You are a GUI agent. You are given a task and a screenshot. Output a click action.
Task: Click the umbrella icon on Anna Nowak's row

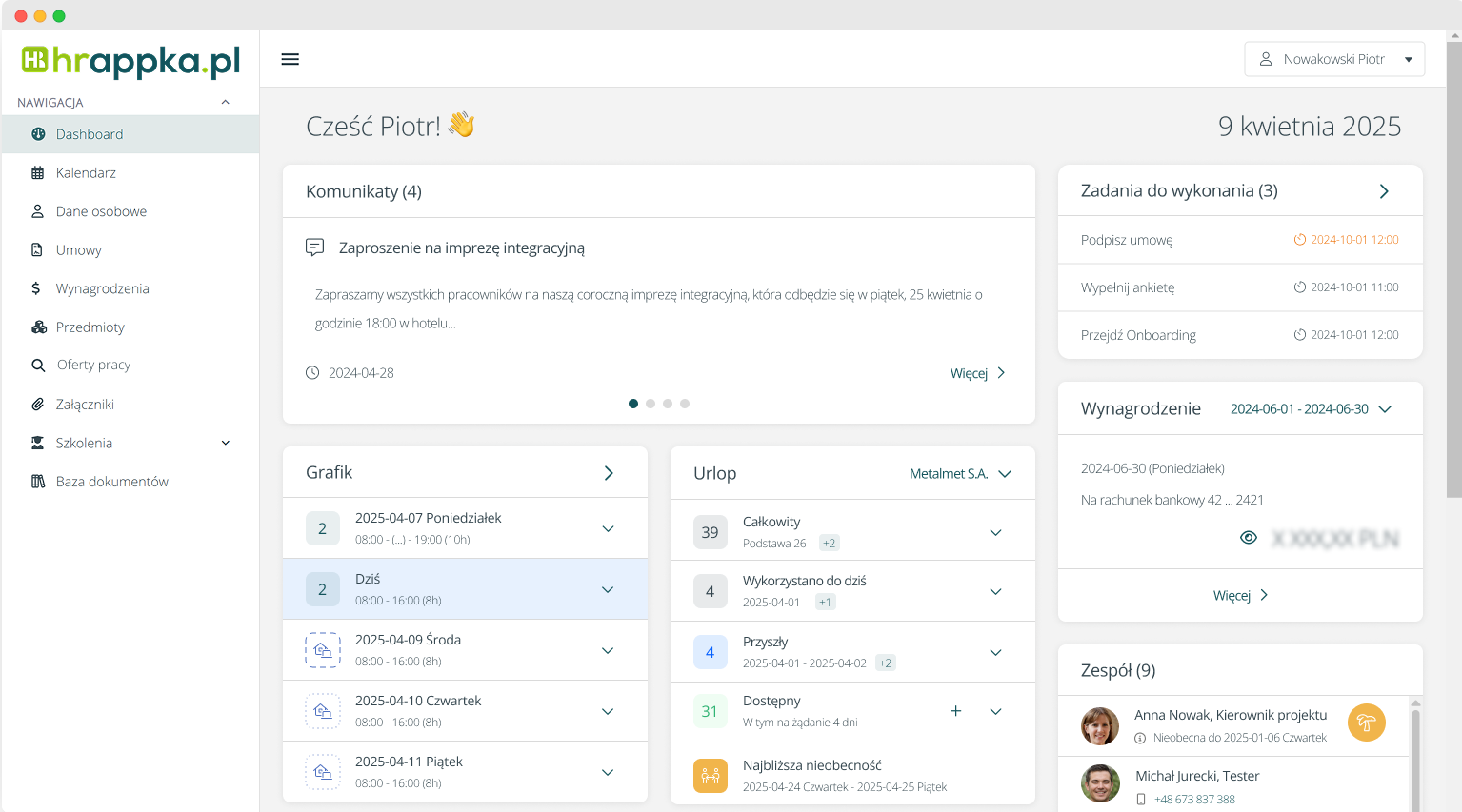tap(1366, 723)
